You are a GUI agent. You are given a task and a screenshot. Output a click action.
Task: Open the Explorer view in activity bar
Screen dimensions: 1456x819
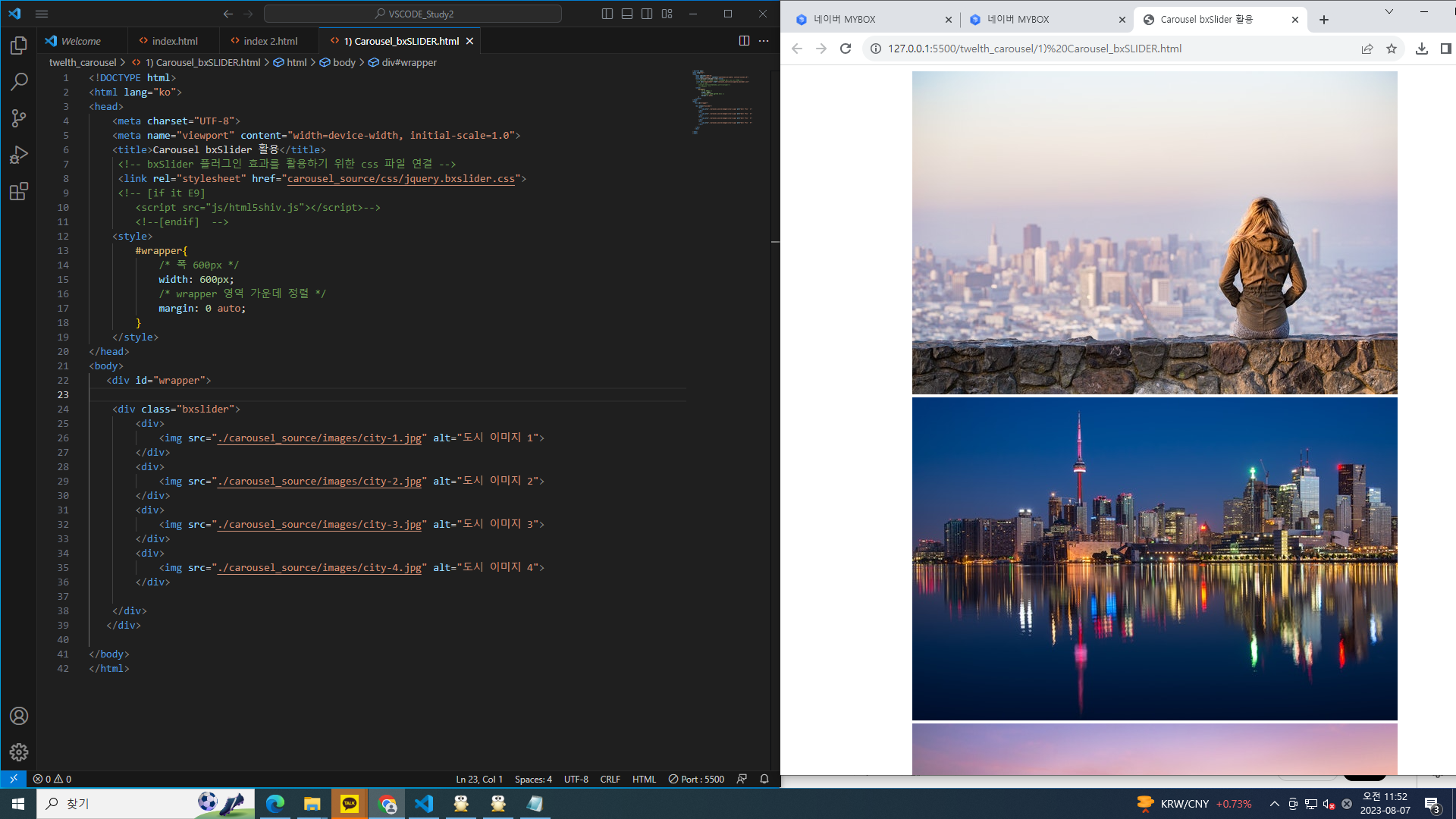coord(19,45)
